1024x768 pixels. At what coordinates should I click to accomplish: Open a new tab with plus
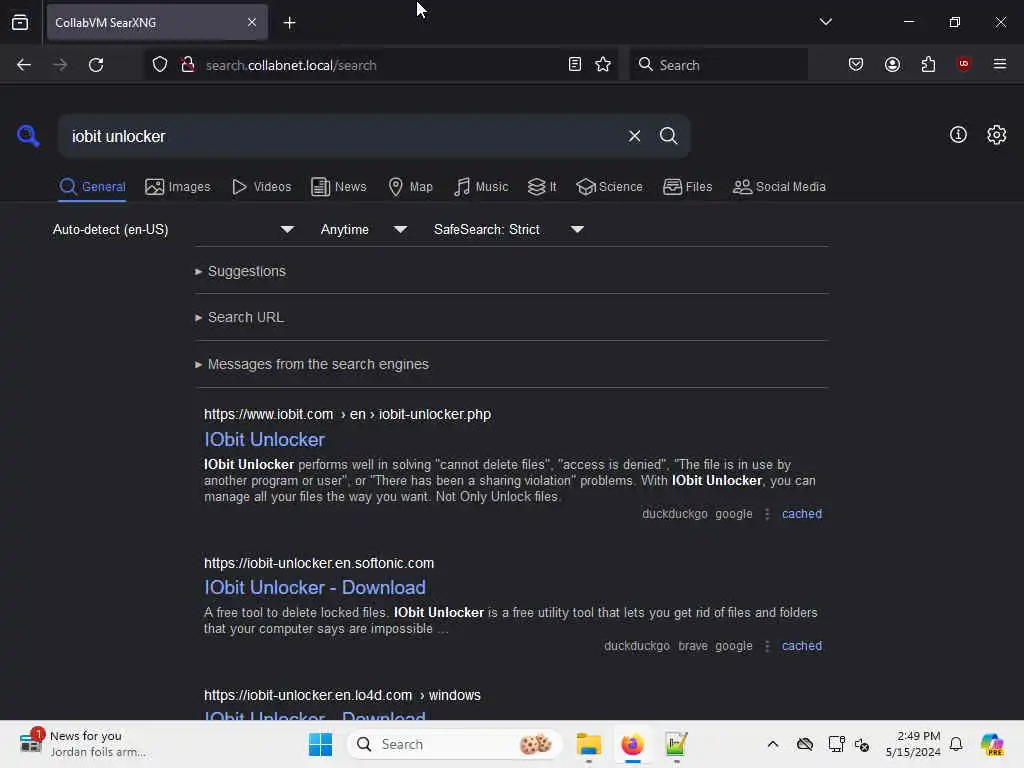(x=289, y=23)
